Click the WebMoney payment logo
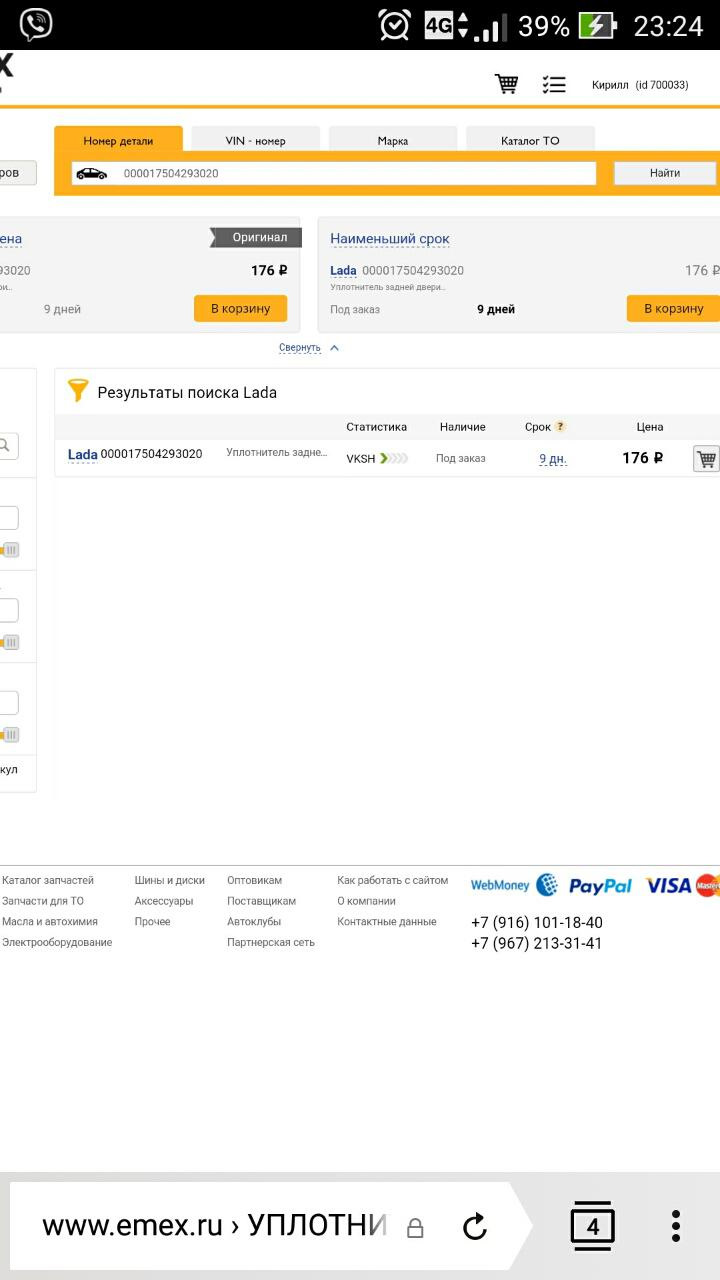 (x=514, y=885)
